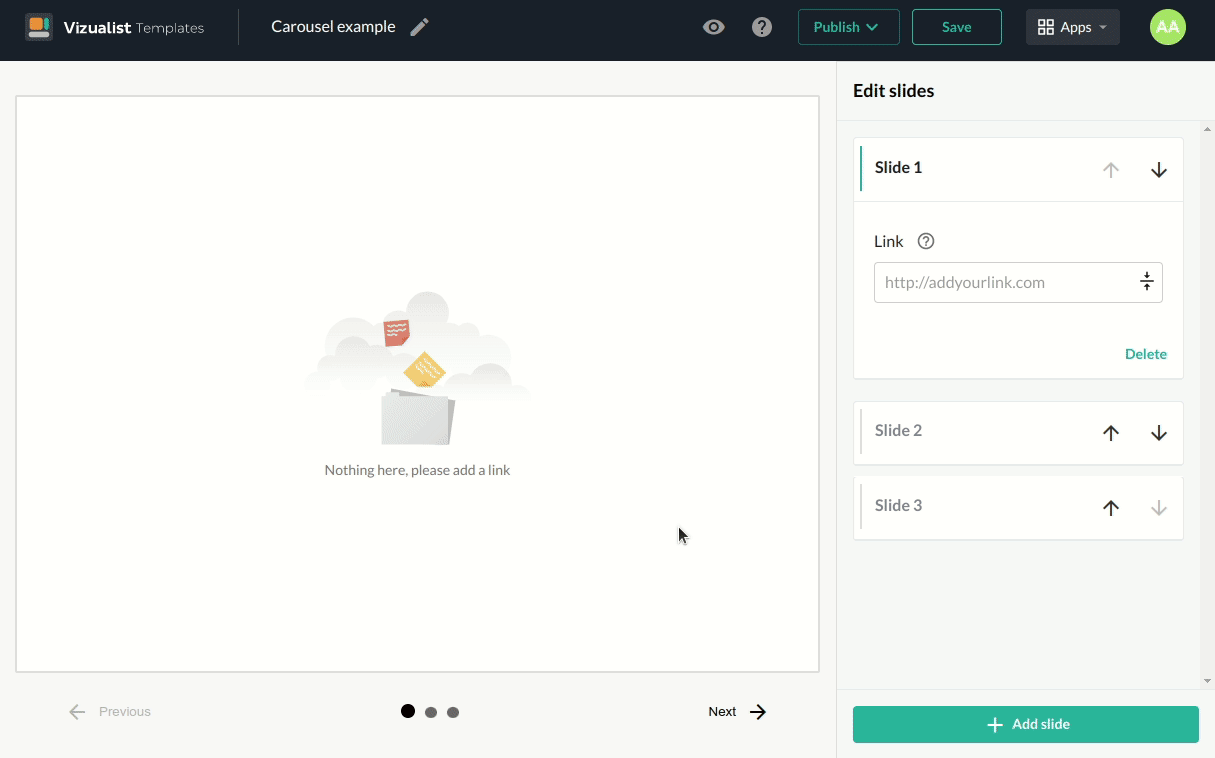Click the icon inside the link field
Image resolution: width=1215 pixels, height=758 pixels.
1147,282
